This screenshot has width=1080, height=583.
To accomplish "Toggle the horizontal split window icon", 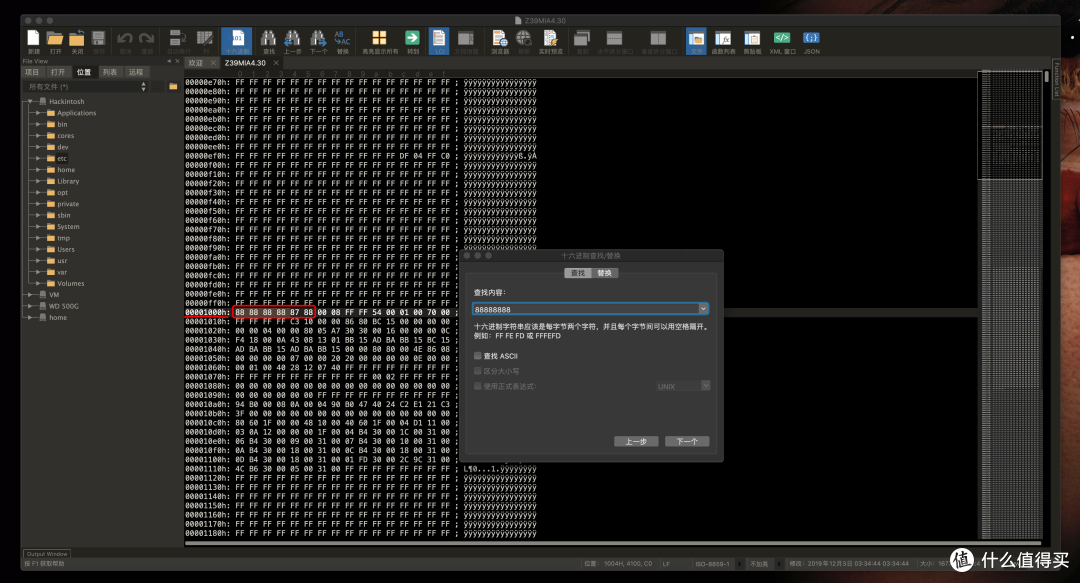I will tap(614, 40).
